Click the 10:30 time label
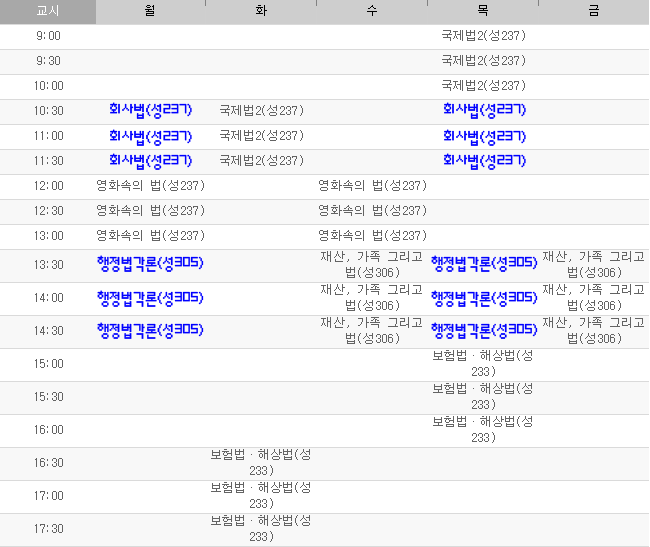The width and height of the screenshot is (650, 547). pyautogui.click(x=49, y=111)
